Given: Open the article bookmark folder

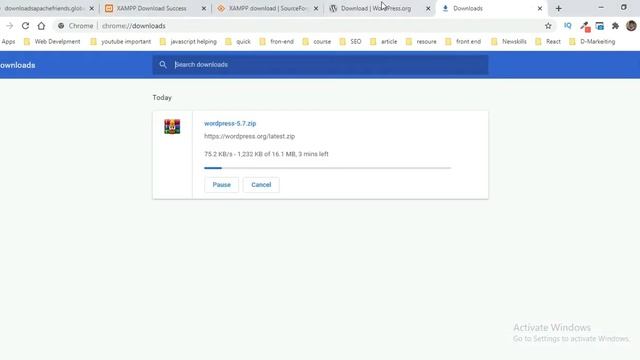Looking at the screenshot, I should coord(384,42).
